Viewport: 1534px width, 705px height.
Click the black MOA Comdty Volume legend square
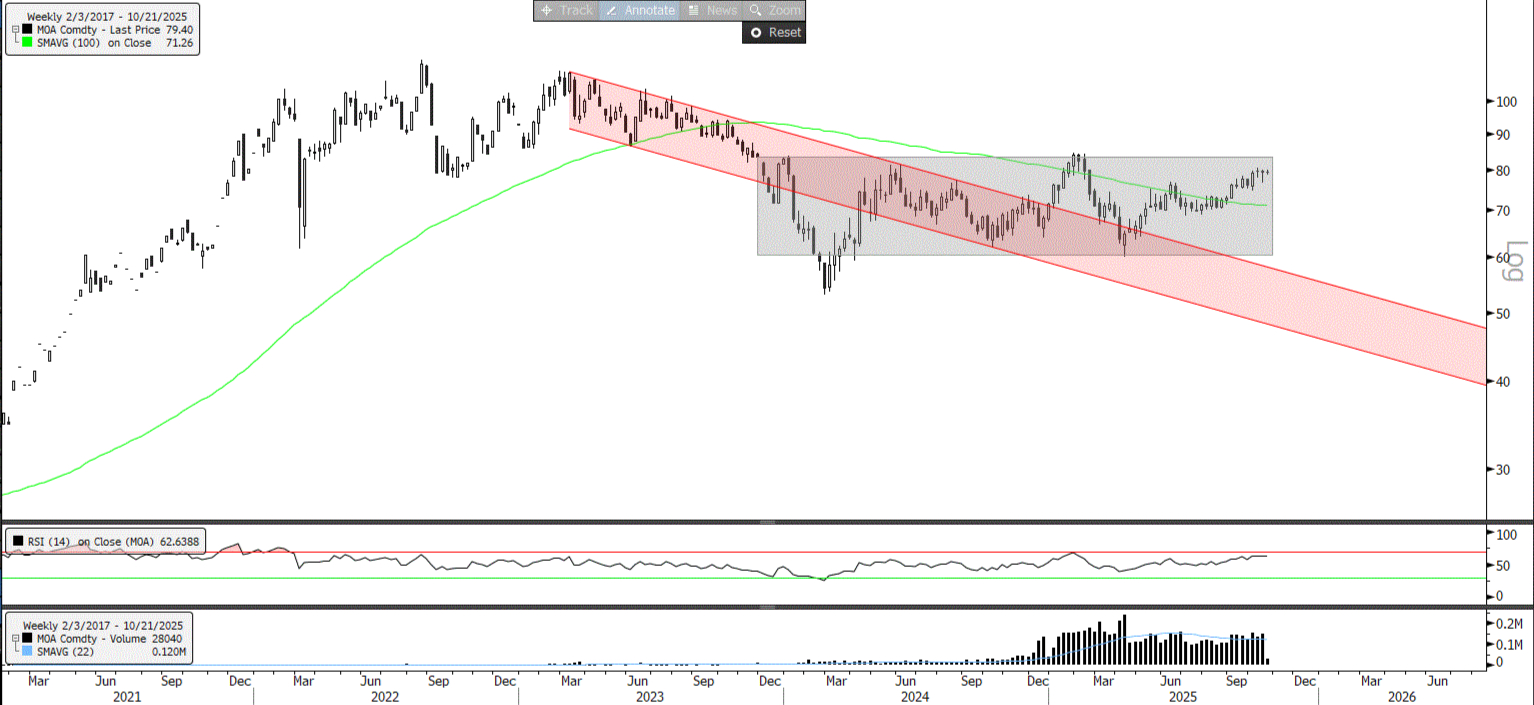click(27, 638)
